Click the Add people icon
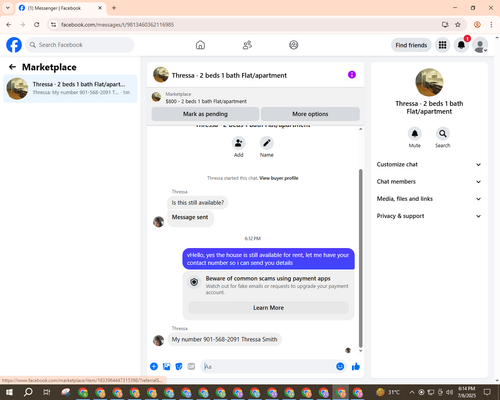 pyautogui.click(x=239, y=143)
